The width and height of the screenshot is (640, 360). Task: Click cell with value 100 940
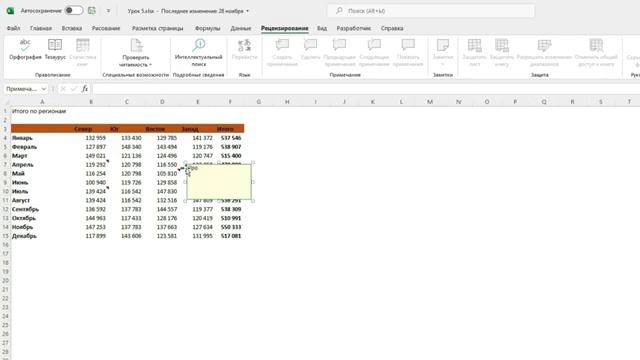pos(96,182)
